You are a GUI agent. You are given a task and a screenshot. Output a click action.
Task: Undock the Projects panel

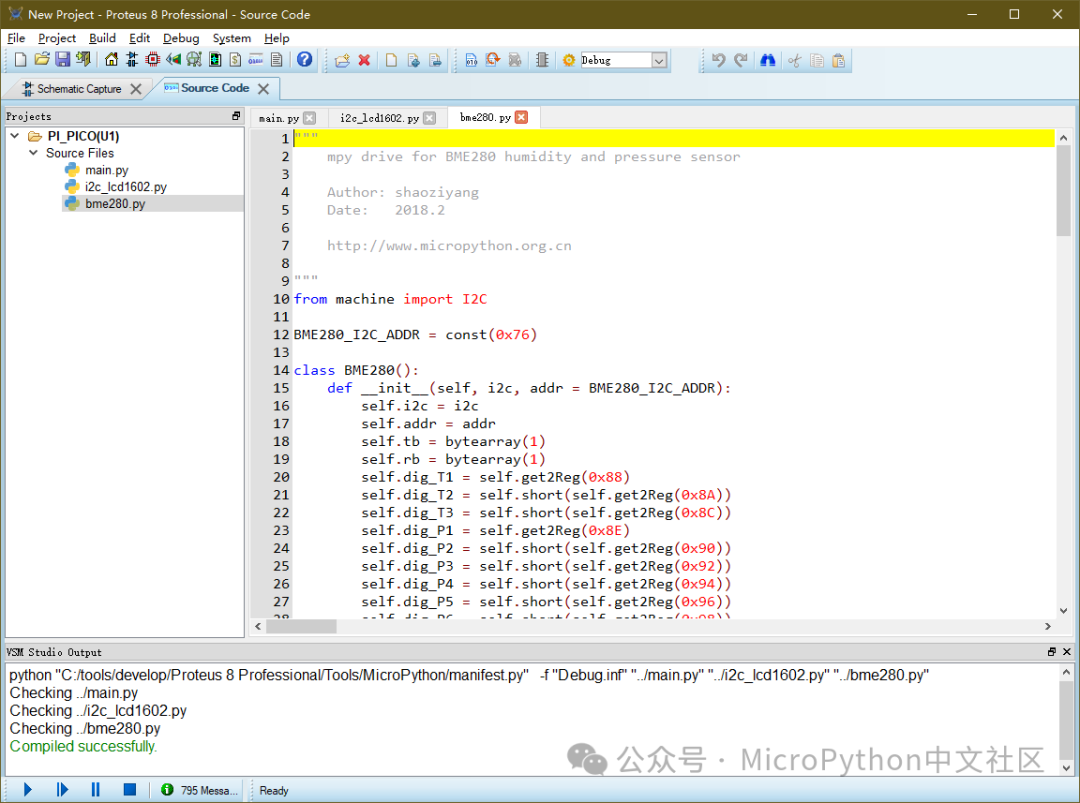click(236, 116)
